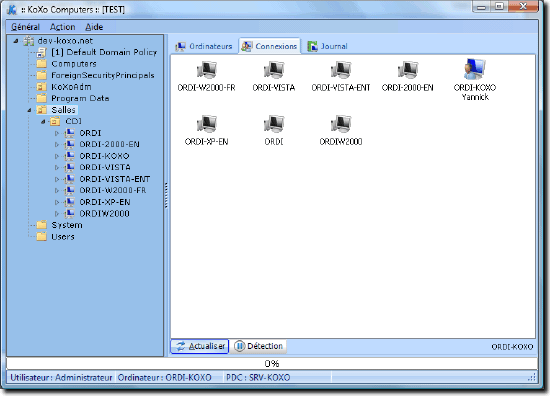The height and width of the screenshot is (396, 550).
Task: Click the KoXo application icon in title bar
Action: coord(12,9)
